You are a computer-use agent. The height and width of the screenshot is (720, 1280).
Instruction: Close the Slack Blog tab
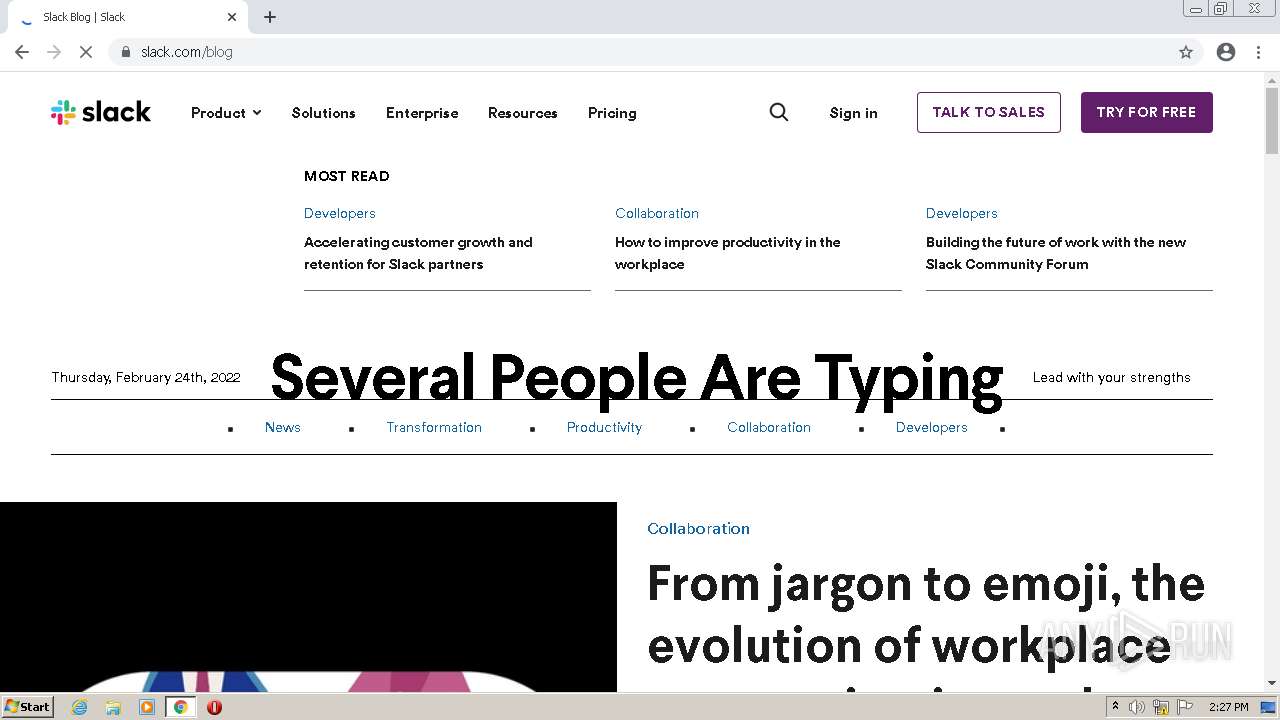(232, 17)
